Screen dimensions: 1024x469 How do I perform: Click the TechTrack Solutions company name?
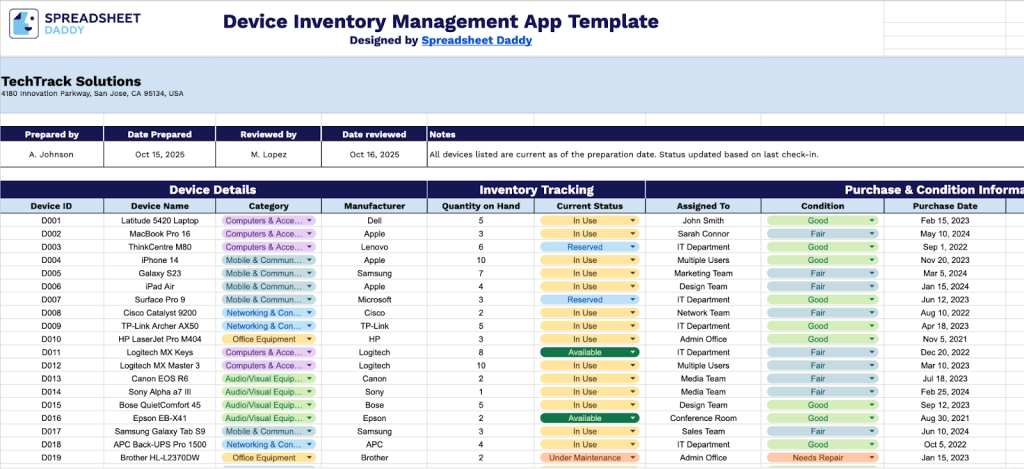tap(71, 81)
